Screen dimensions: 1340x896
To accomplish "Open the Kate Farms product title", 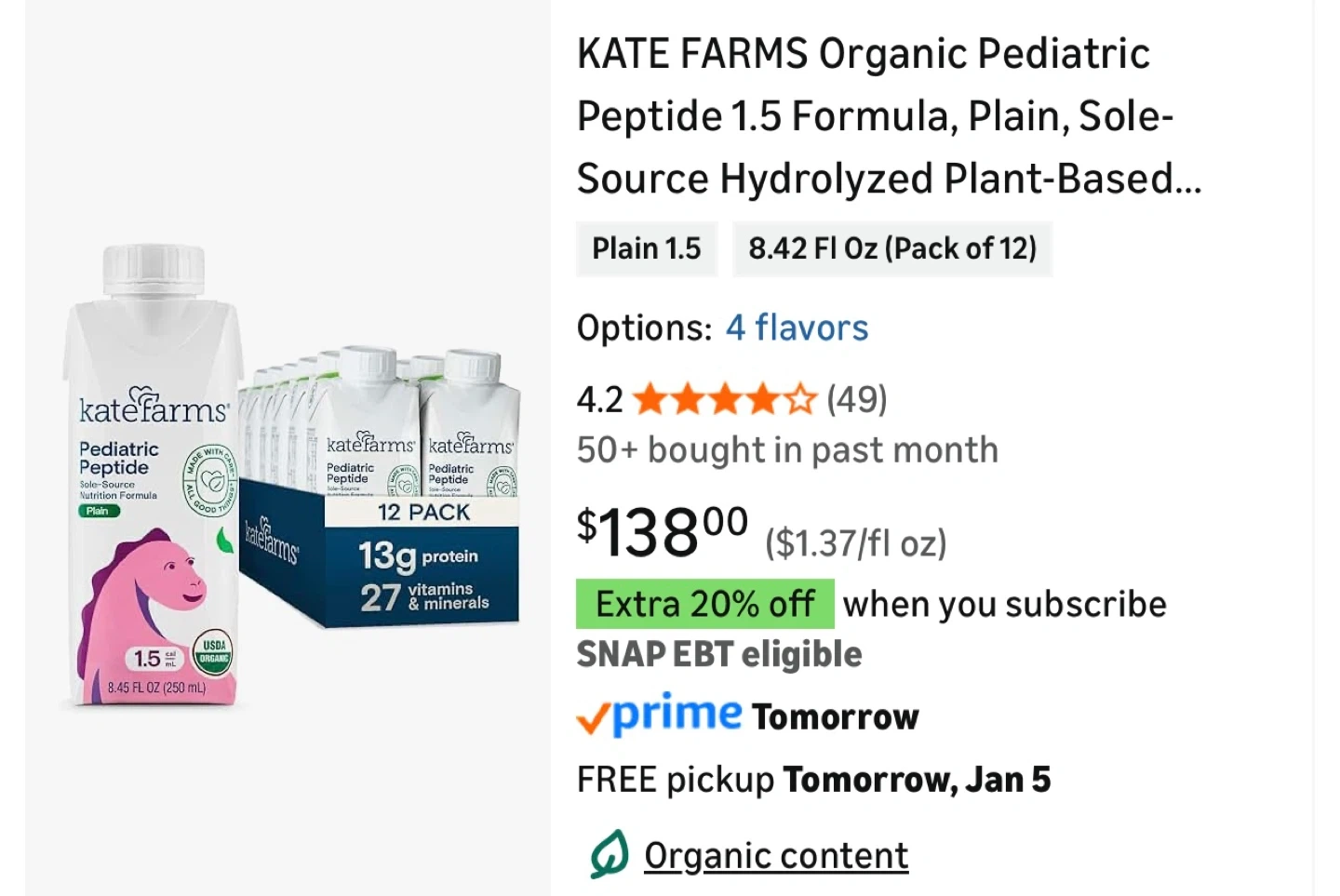I will (889, 116).
